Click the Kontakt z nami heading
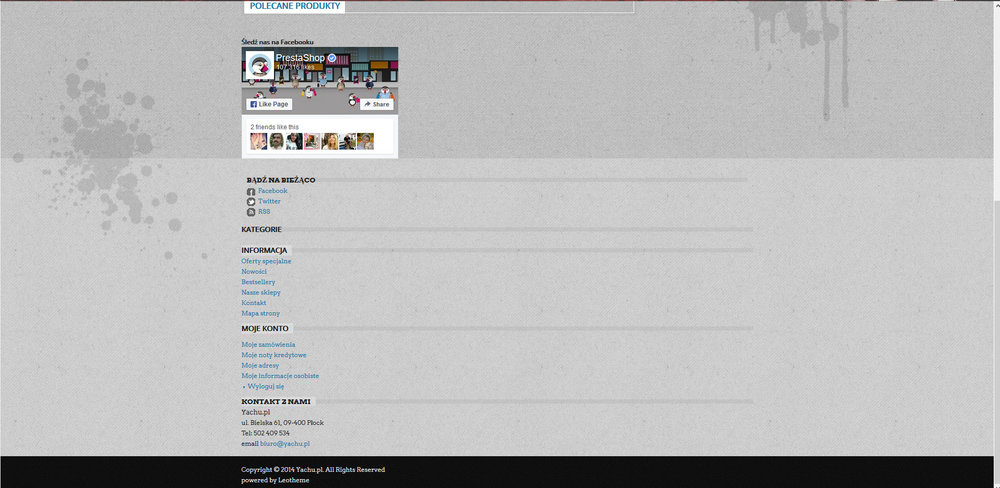This screenshot has width=1000, height=488. (276, 401)
